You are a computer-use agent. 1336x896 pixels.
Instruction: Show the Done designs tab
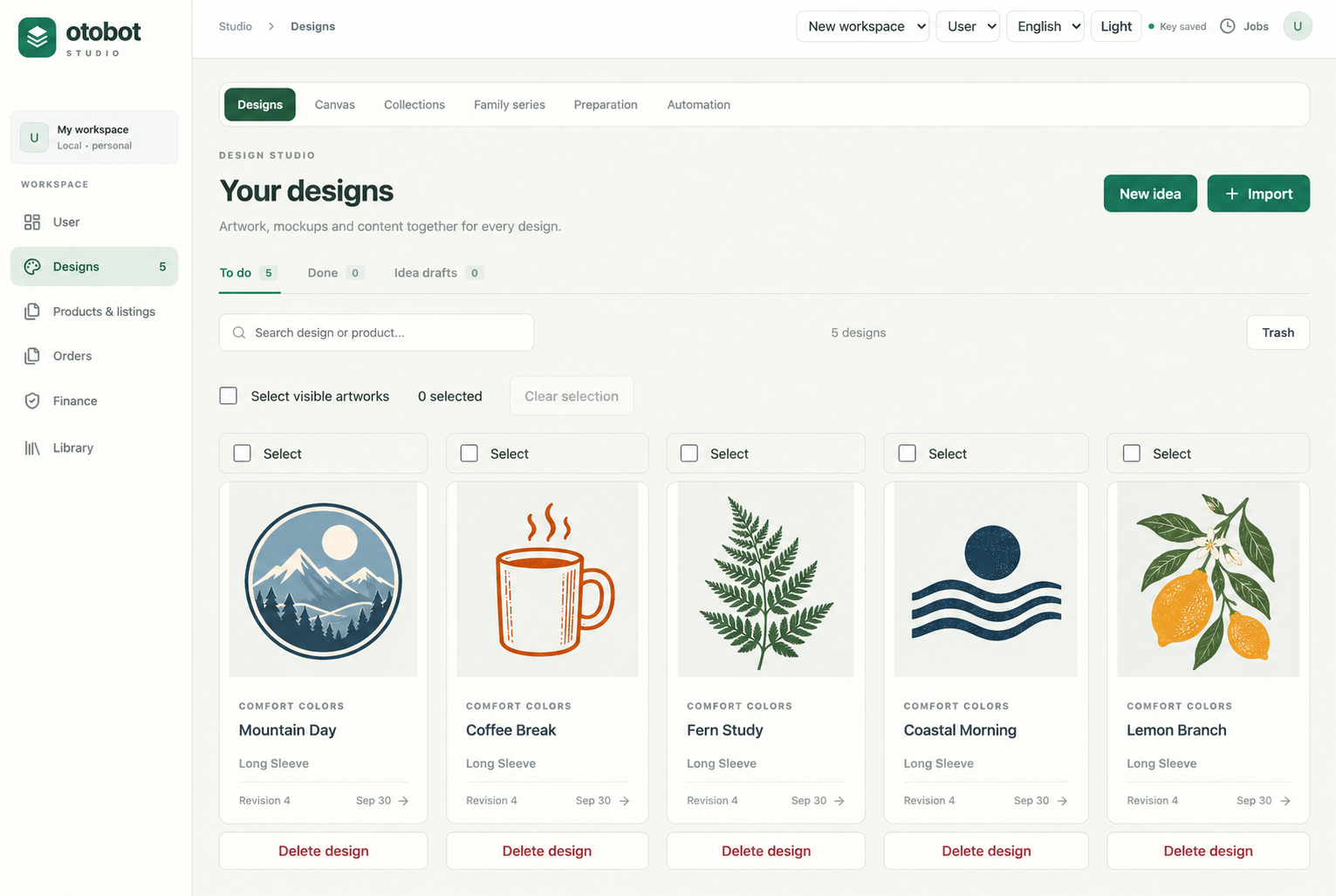(x=336, y=273)
